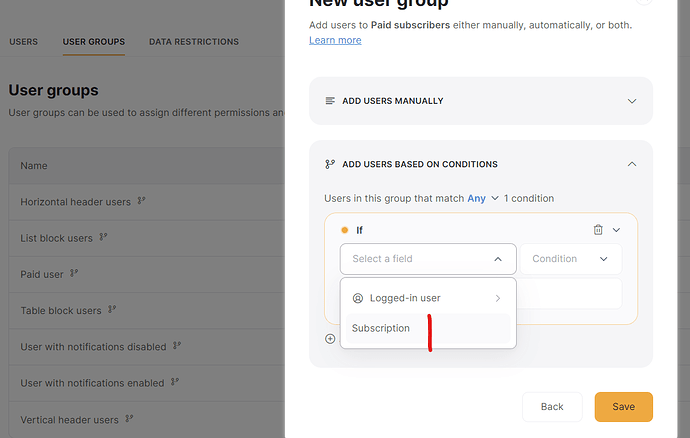Click the add condition plus icon
This screenshot has height=438, width=690.
point(330,339)
